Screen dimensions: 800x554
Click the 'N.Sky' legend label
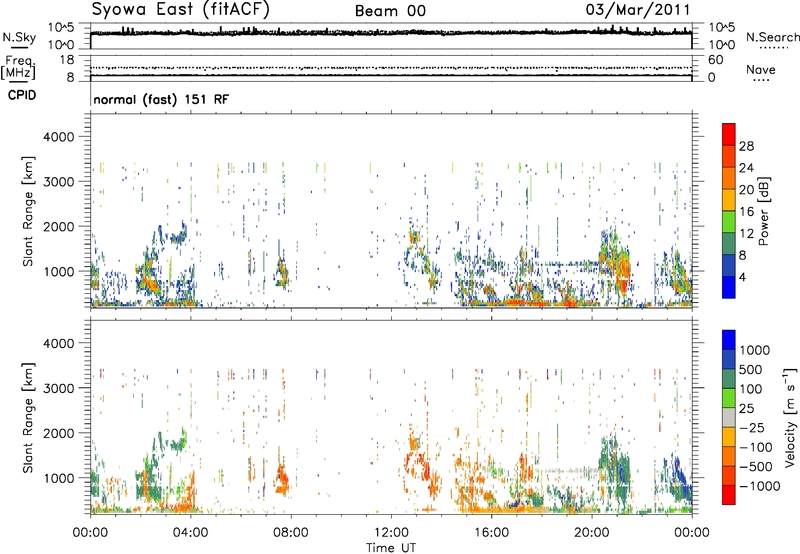[19, 37]
